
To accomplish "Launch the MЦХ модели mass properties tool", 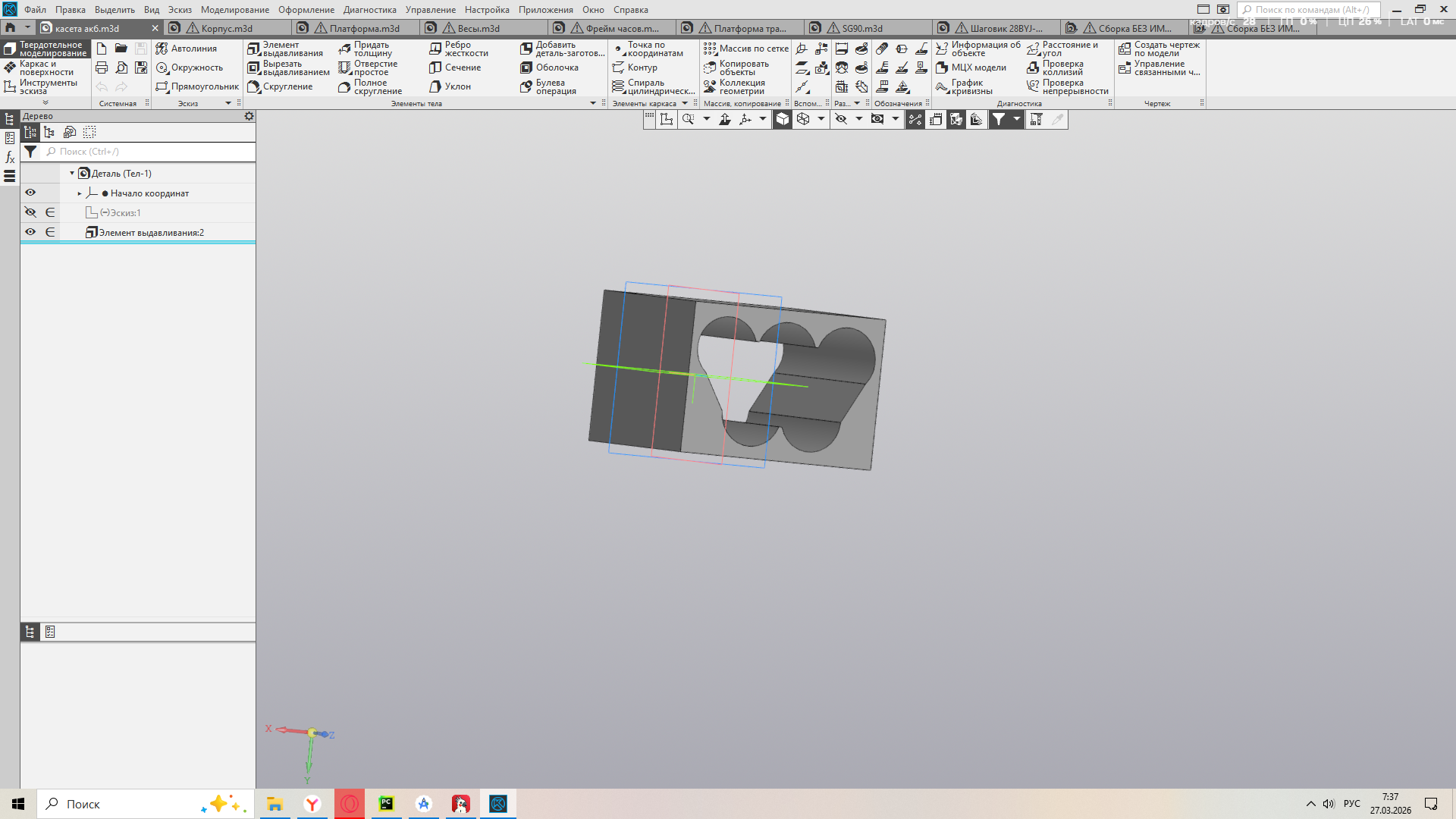I will [x=971, y=67].
